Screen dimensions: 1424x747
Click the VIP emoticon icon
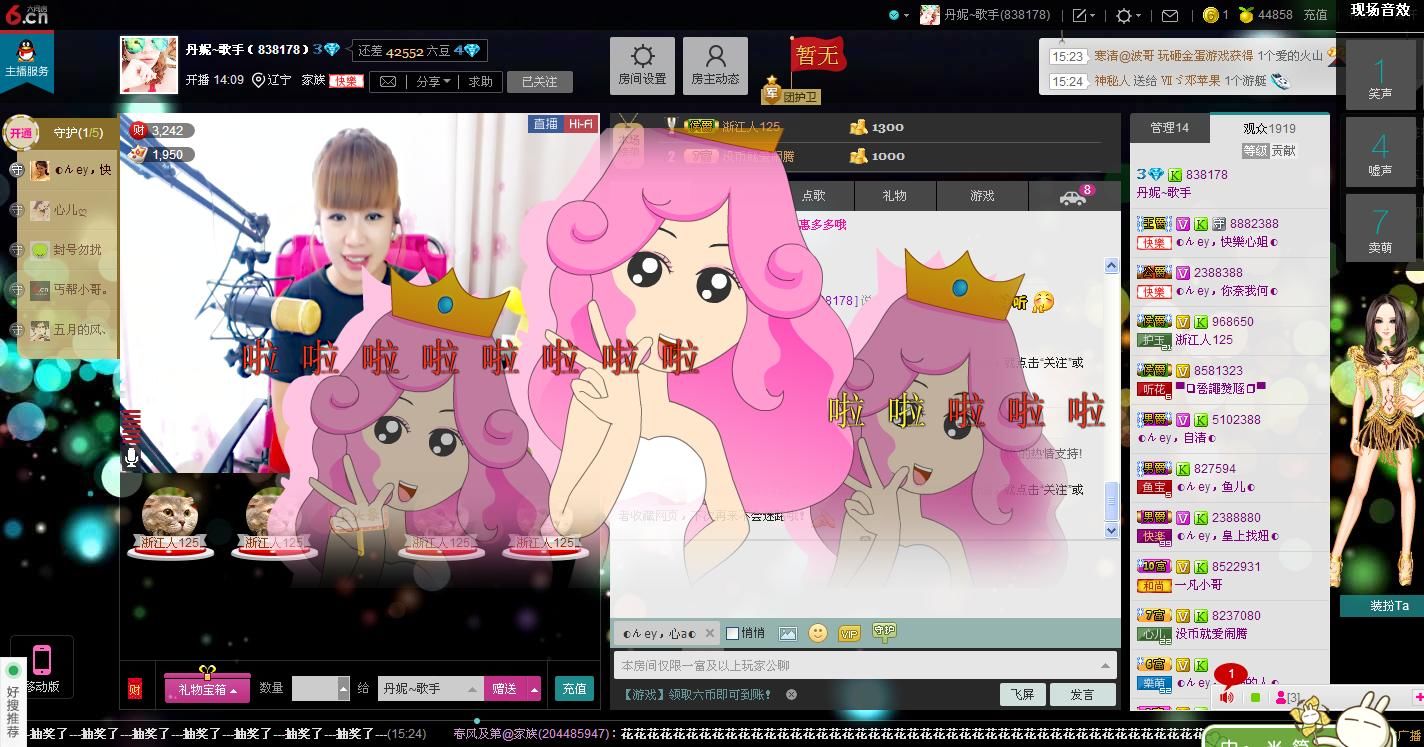pos(849,633)
